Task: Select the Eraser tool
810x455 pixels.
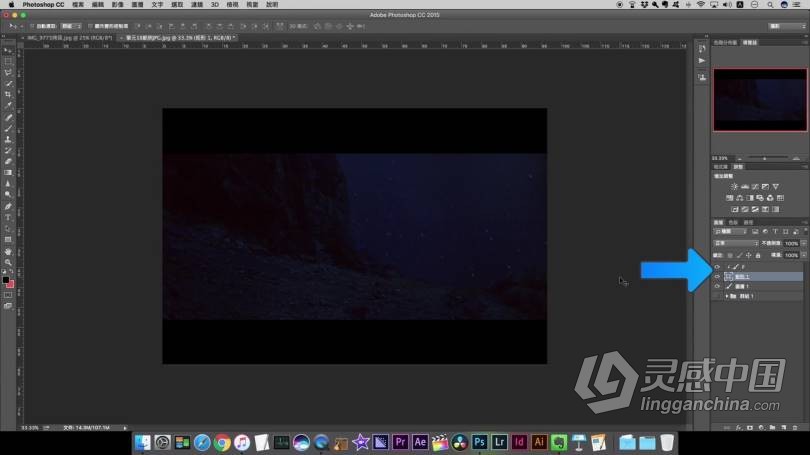Action: click(x=8, y=162)
